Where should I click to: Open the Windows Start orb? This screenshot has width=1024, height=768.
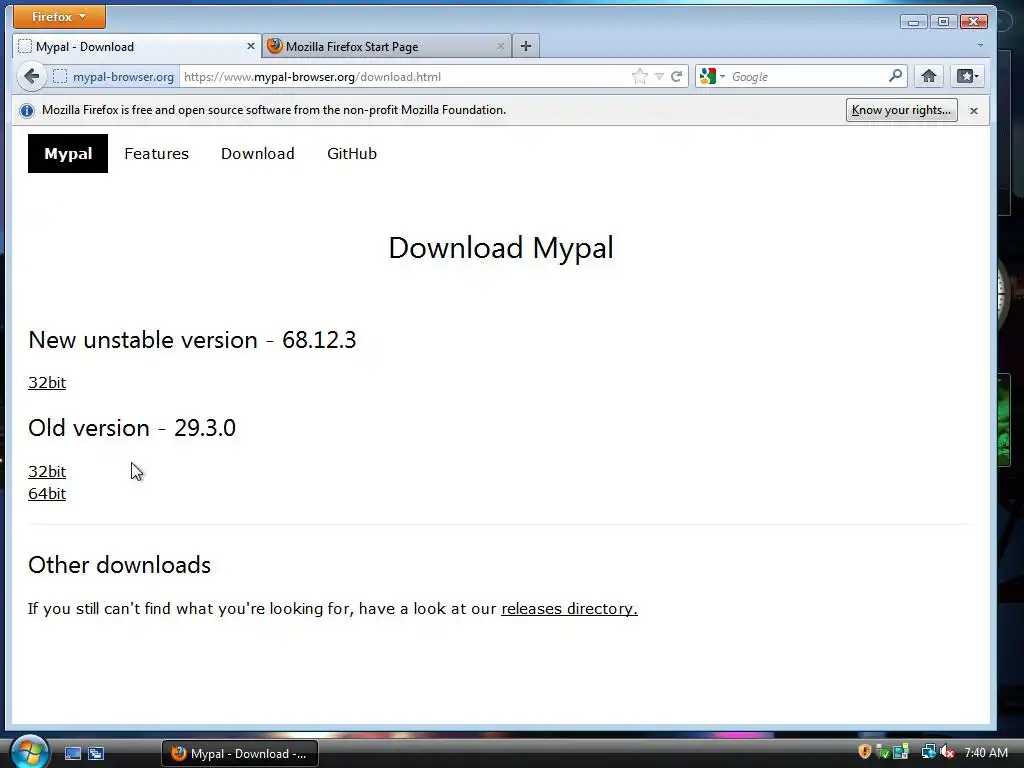pos(29,752)
